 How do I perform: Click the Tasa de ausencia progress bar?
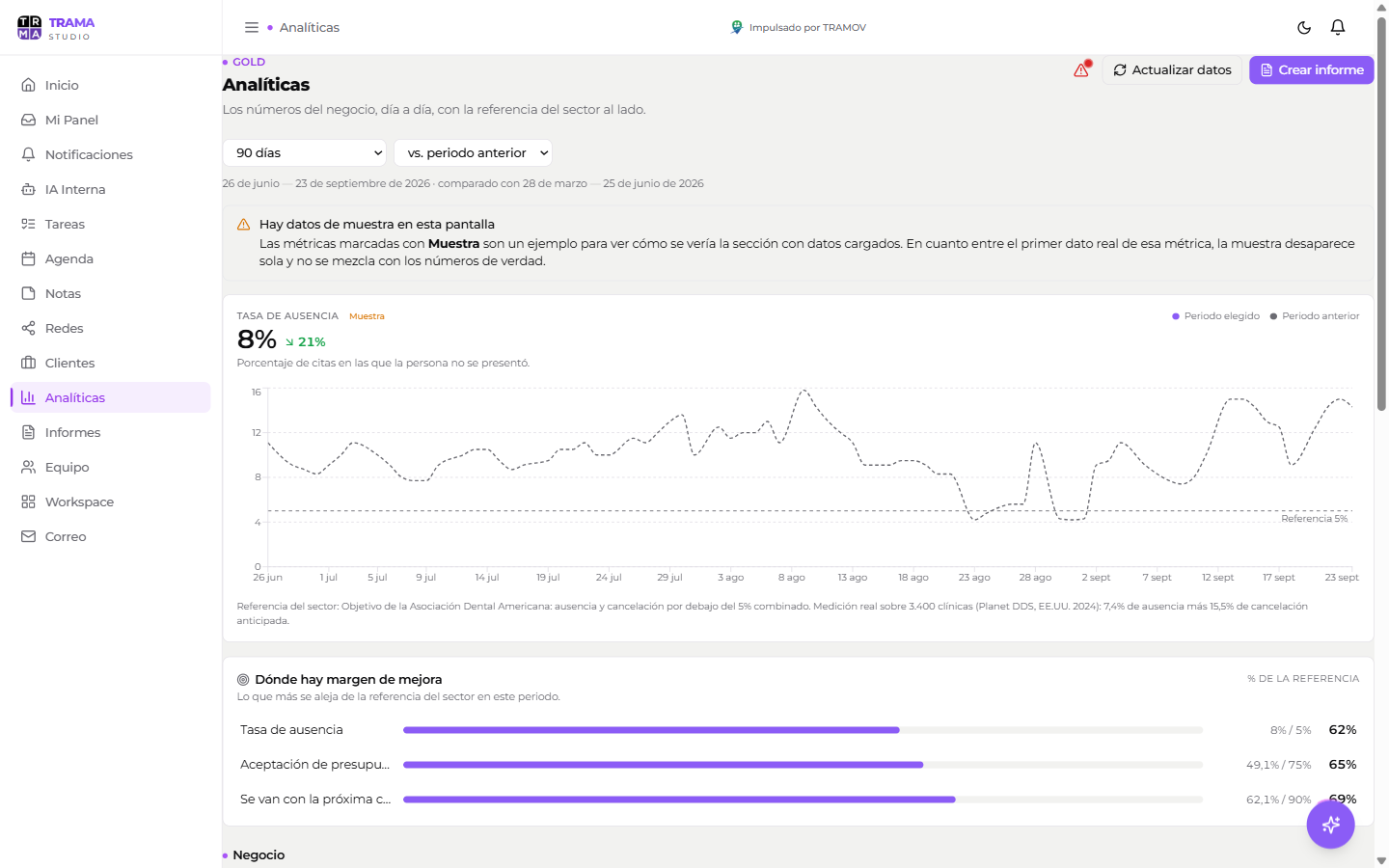803,730
